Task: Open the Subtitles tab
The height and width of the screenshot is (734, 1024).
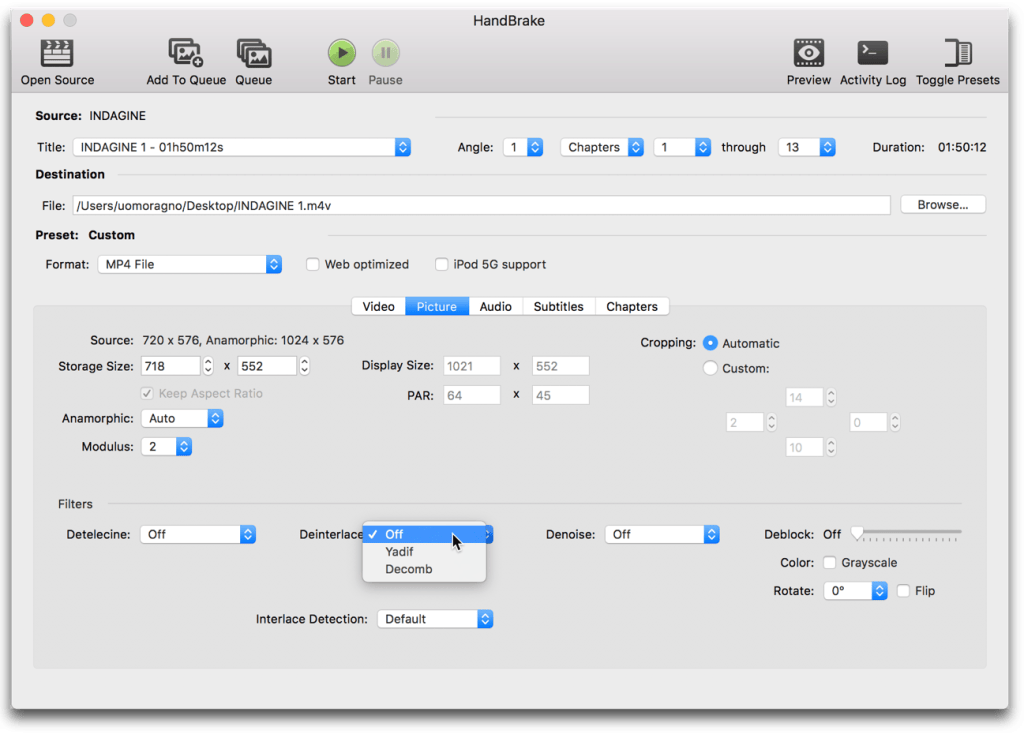Action: (x=558, y=306)
